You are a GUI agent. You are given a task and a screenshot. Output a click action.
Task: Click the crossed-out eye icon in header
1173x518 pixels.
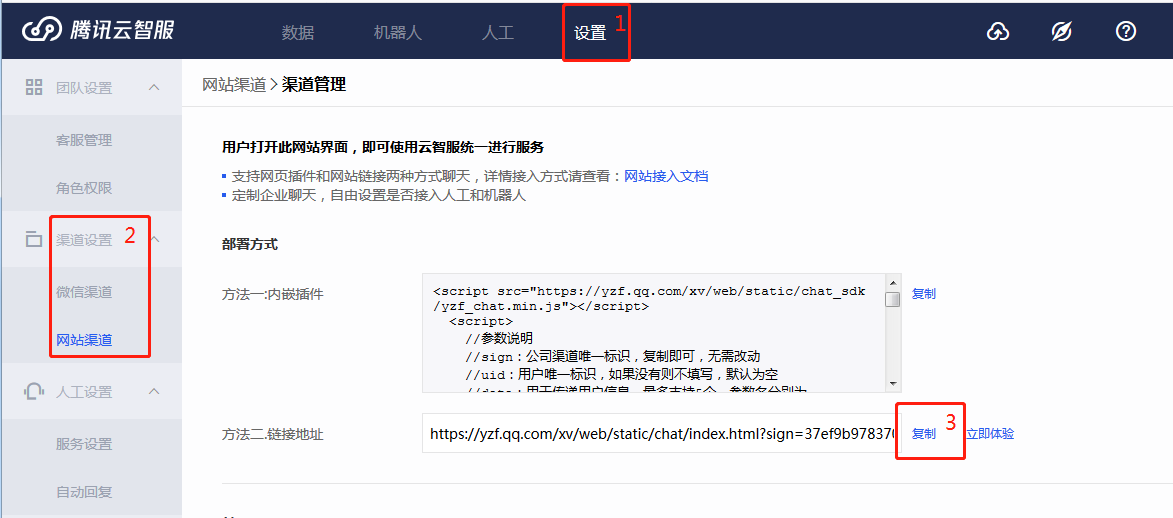coord(1062,31)
